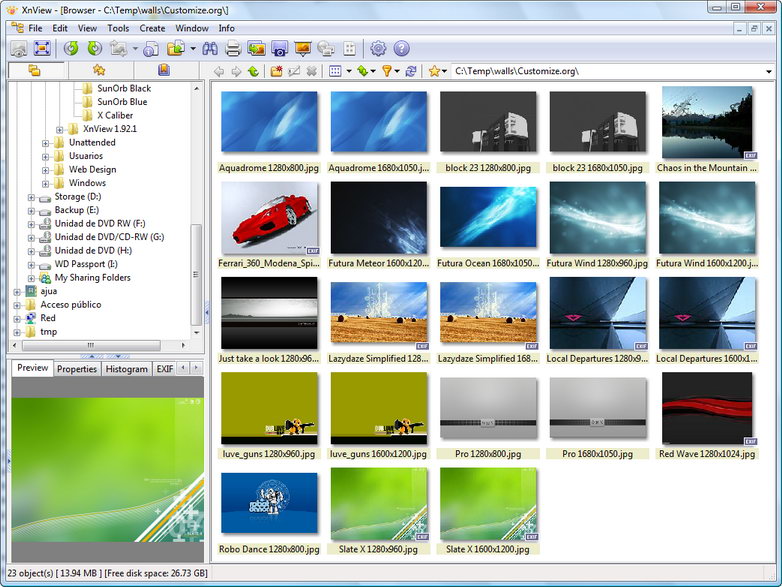Expand the Web Design folder node
Image resolution: width=782 pixels, height=587 pixels.
coord(46,170)
